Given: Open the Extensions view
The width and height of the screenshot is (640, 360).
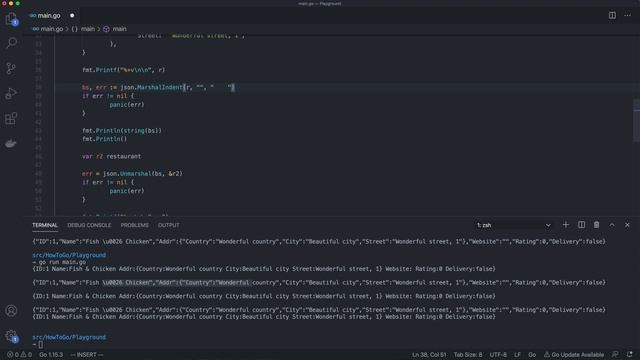Looking at the screenshot, I should tap(11, 118).
